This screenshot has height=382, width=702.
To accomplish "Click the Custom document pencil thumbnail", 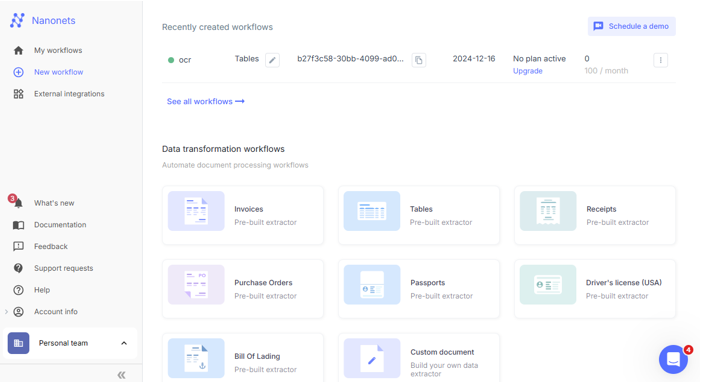I will coord(372,358).
